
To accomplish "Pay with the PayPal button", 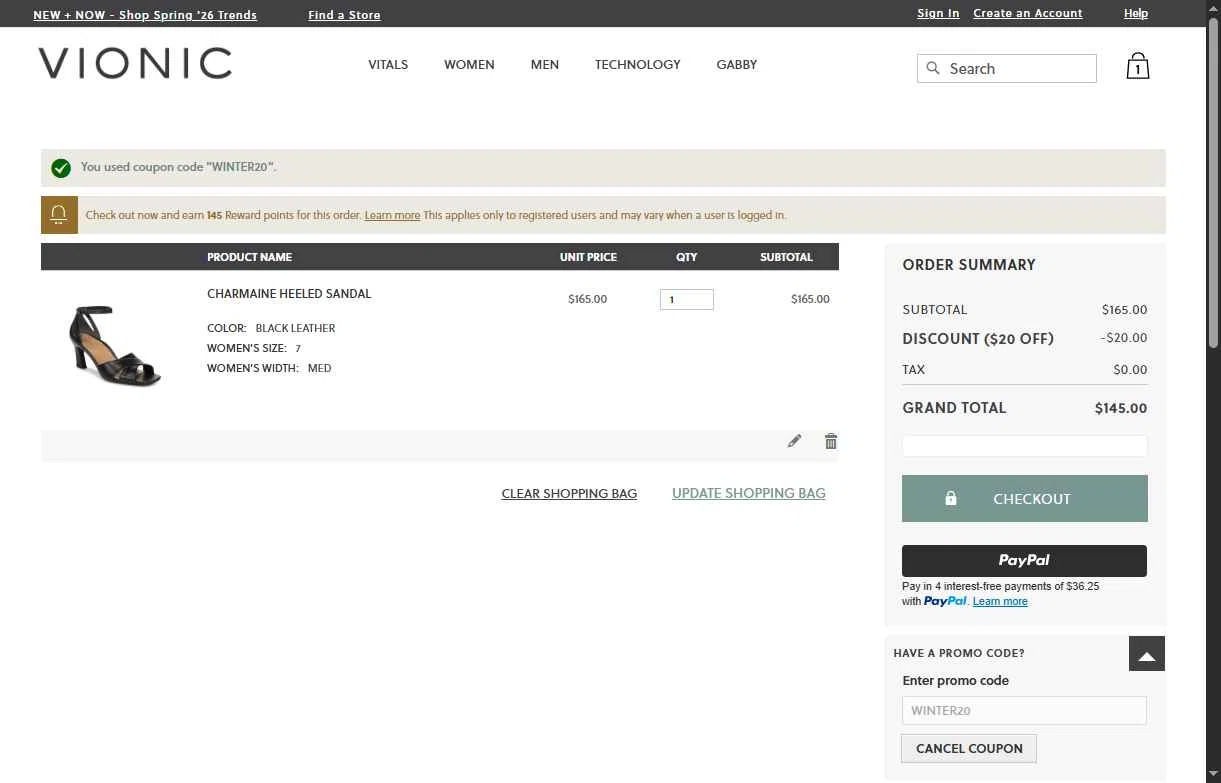I will pyautogui.click(x=1024, y=561).
